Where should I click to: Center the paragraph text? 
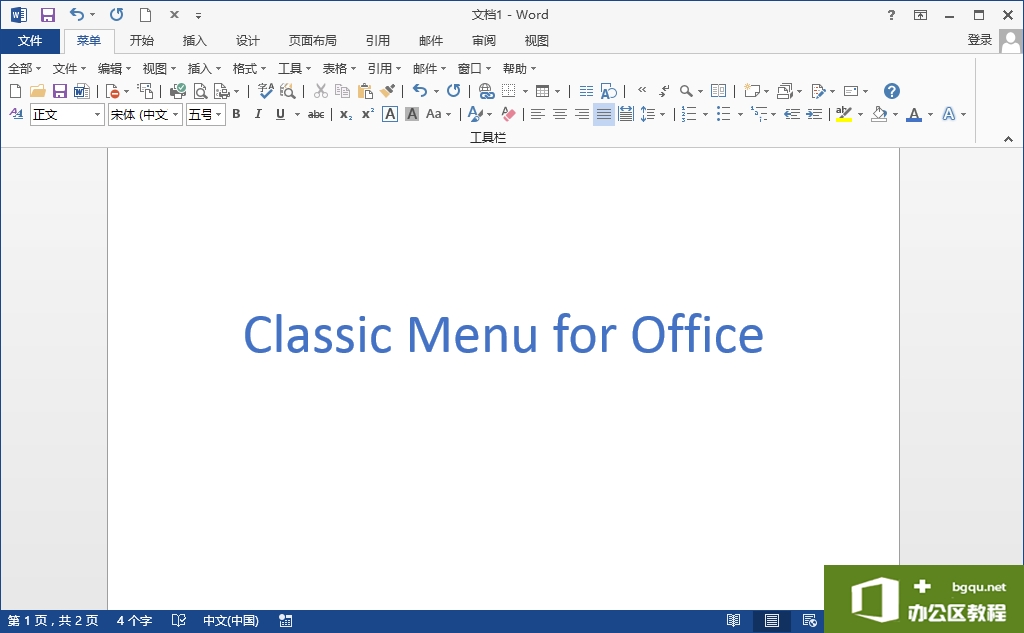coord(560,114)
